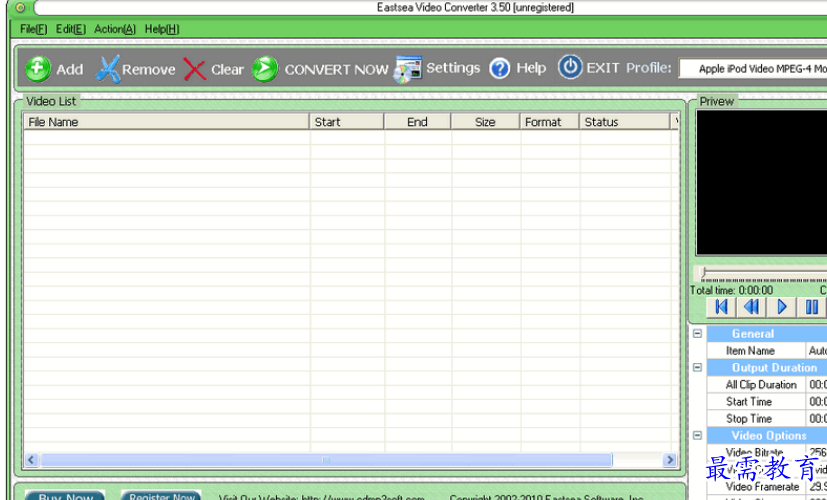Click the CONVERT NOW label
827x500 pixels.
[x=336, y=70]
